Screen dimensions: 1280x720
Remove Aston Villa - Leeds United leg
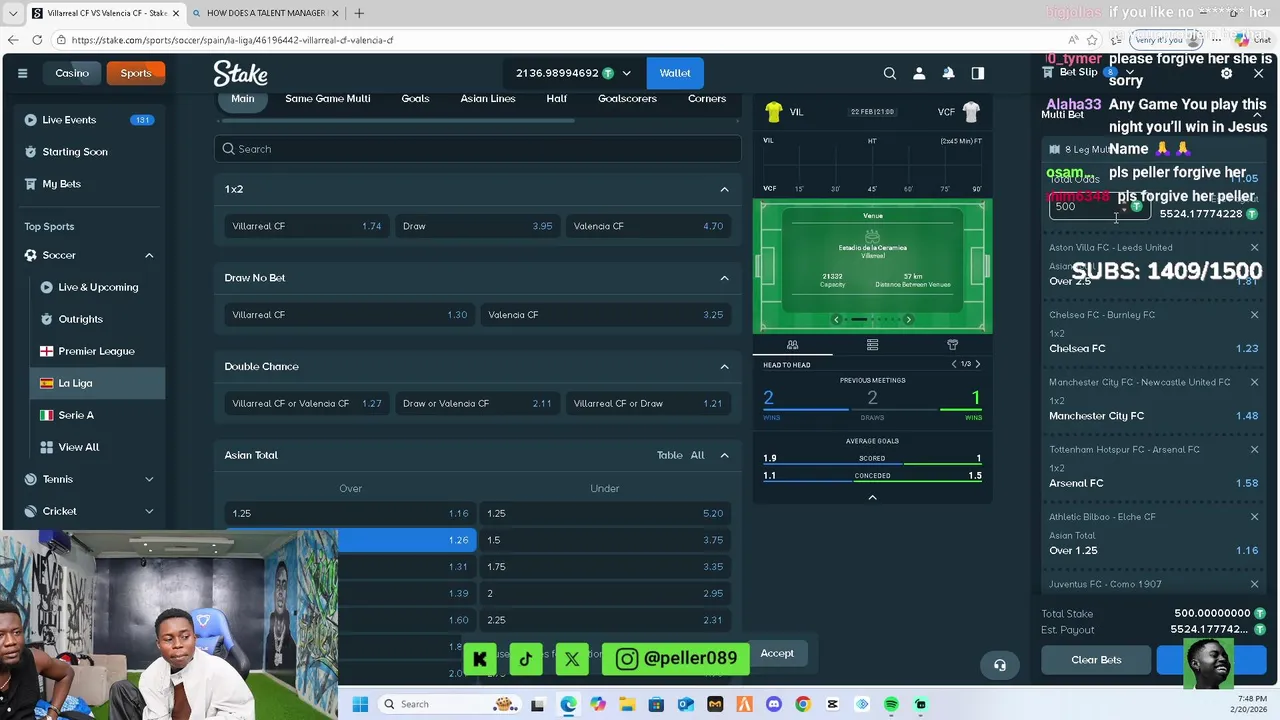pyautogui.click(x=1254, y=248)
